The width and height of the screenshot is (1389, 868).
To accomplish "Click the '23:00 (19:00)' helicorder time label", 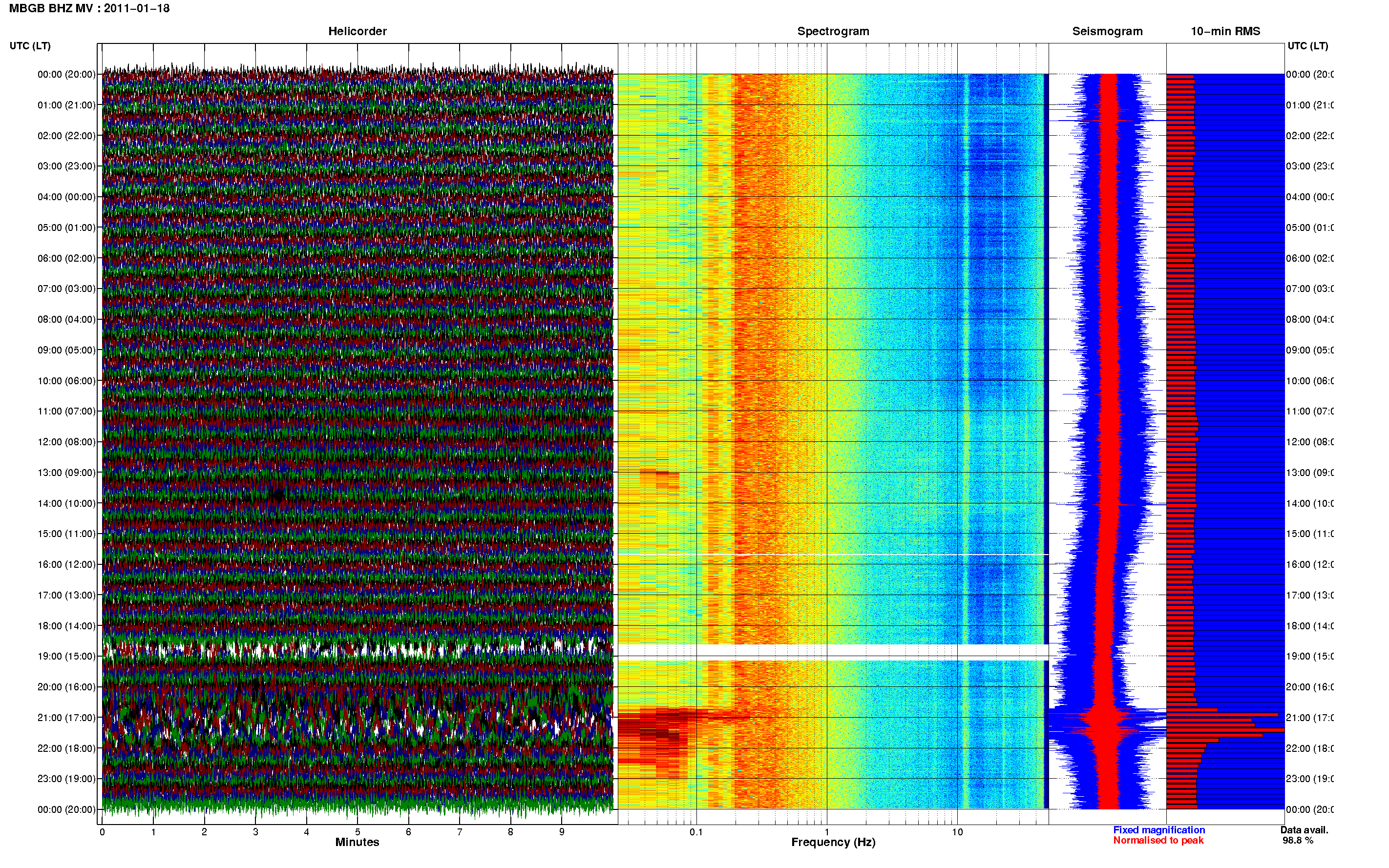I will point(66,779).
